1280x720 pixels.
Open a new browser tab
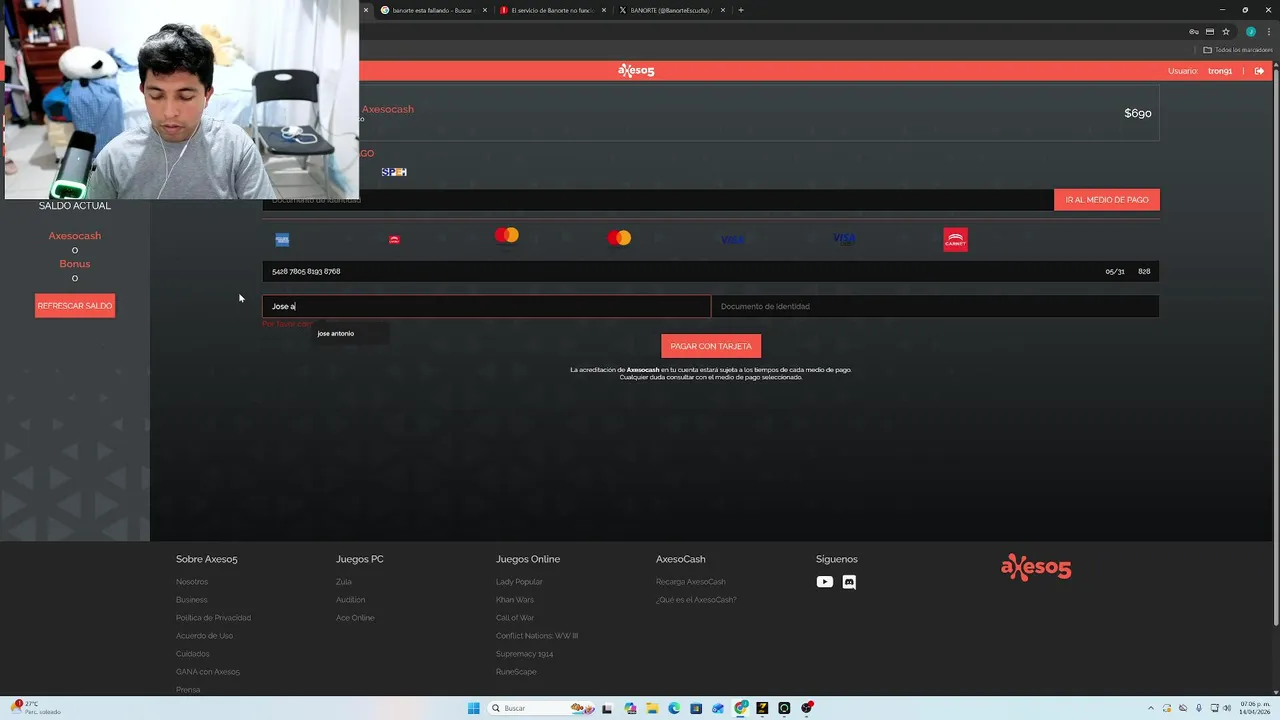[x=741, y=10]
